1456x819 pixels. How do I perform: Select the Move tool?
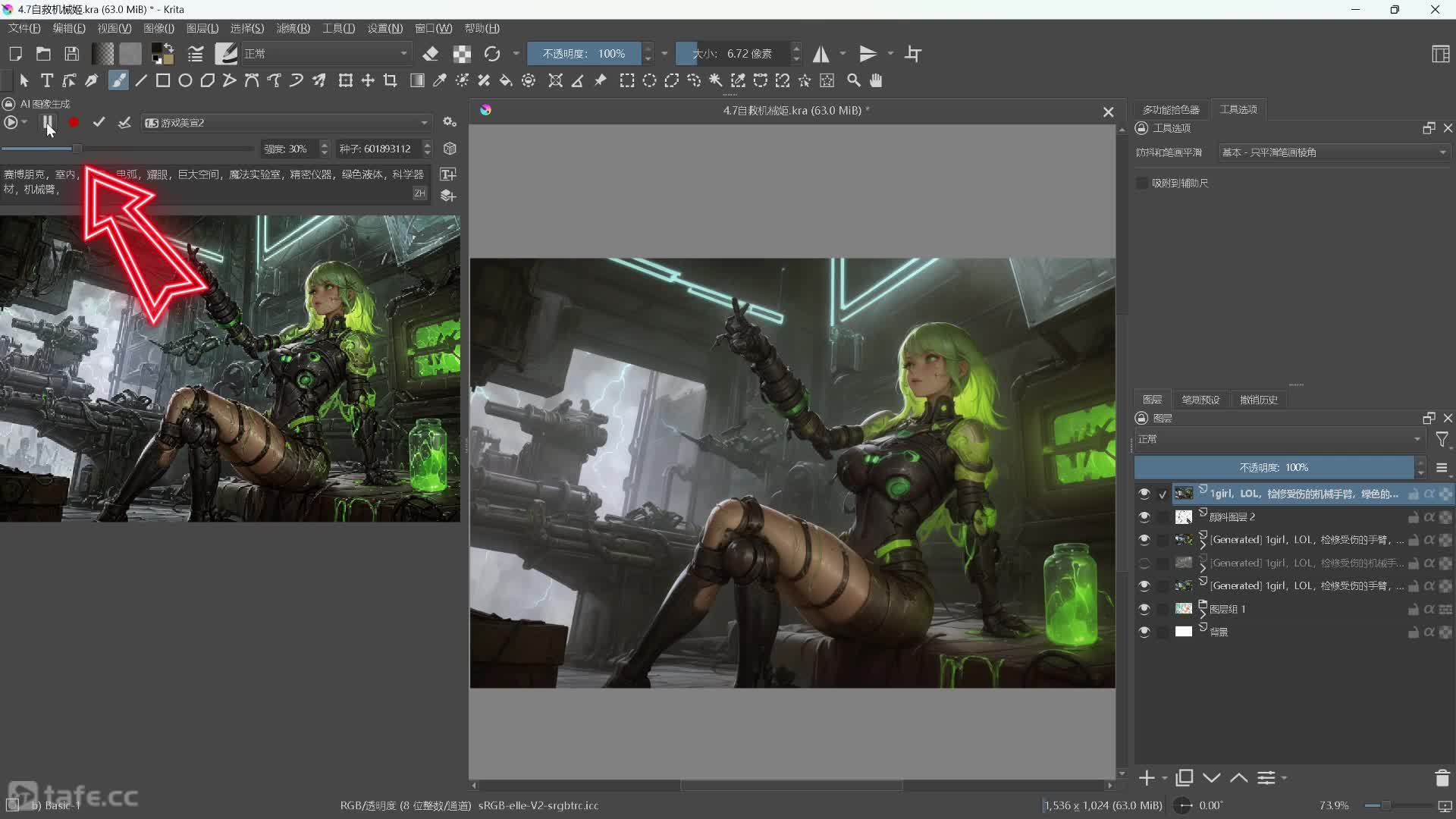pyautogui.click(x=368, y=80)
